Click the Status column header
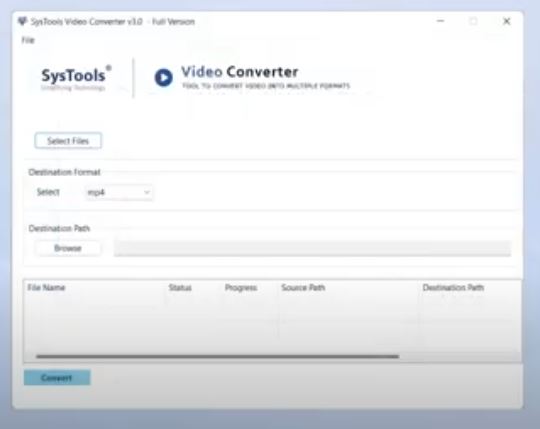The height and width of the screenshot is (429, 540). pos(180,287)
